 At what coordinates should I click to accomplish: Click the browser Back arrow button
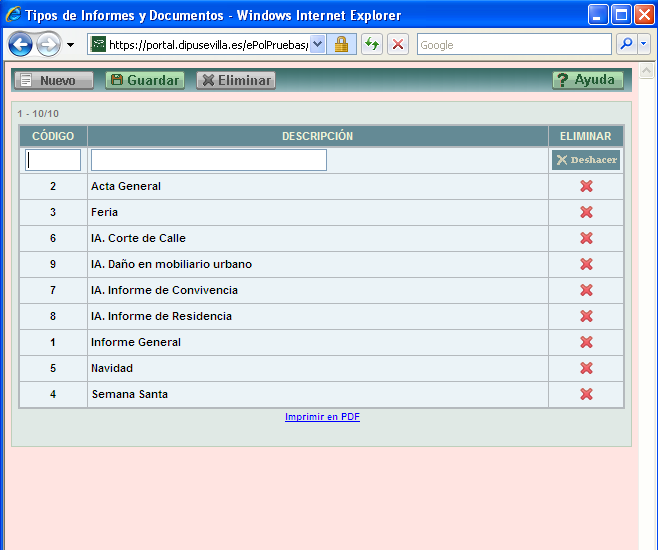coord(20,45)
